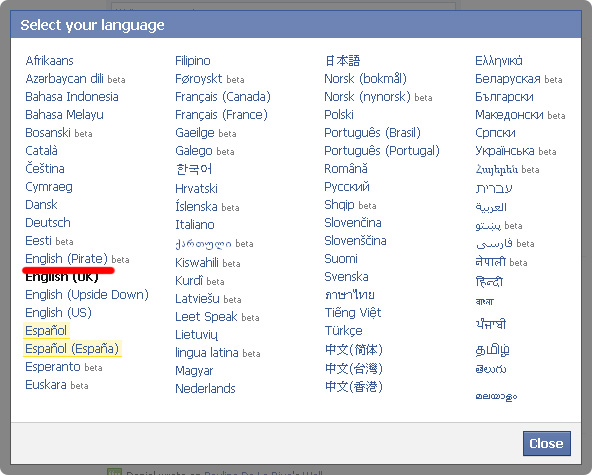Select Galego beta language
The image size is (592, 475).
[x=194, y=151]
